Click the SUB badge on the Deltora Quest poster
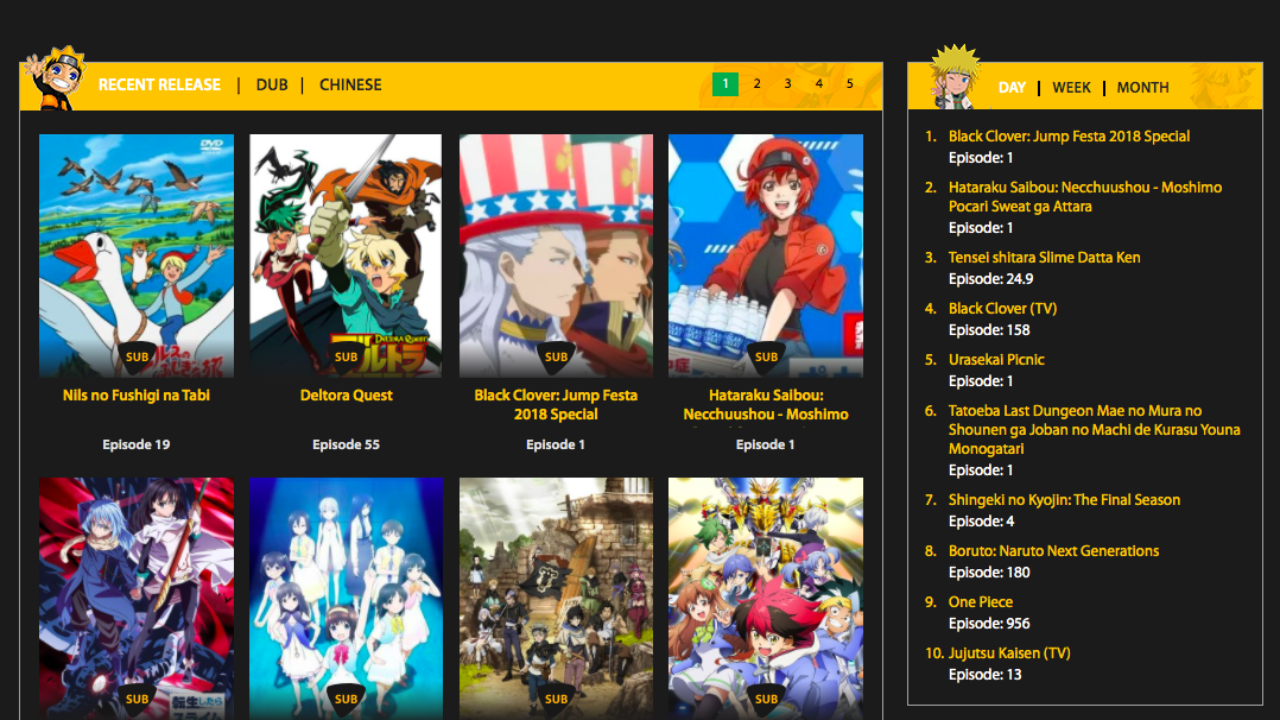The height and width of the screenshot is (720, 1280). click(x=346, y=357)
